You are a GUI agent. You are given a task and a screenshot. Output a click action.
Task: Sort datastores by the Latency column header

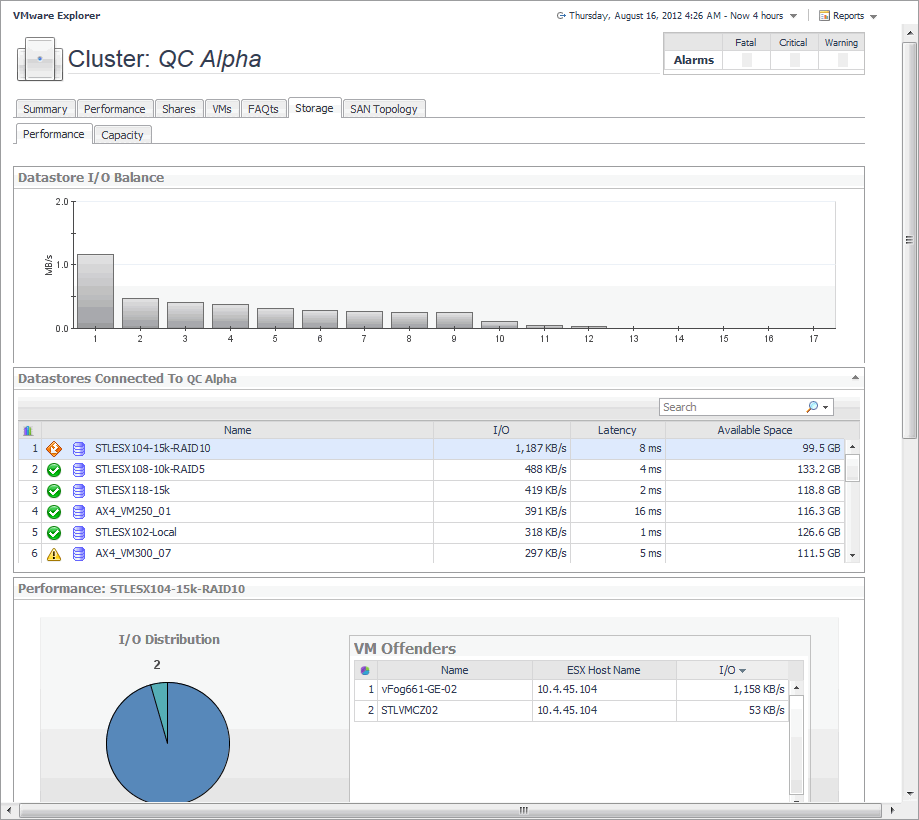616,430
